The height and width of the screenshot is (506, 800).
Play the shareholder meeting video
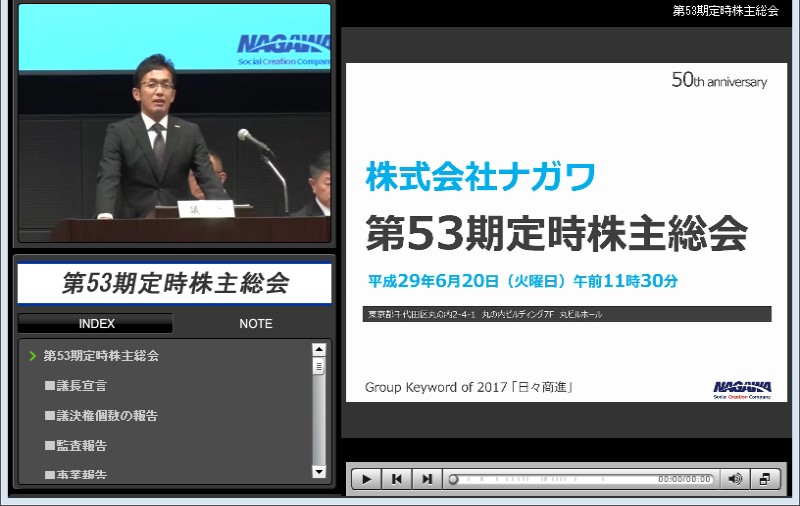click(366, 479)
